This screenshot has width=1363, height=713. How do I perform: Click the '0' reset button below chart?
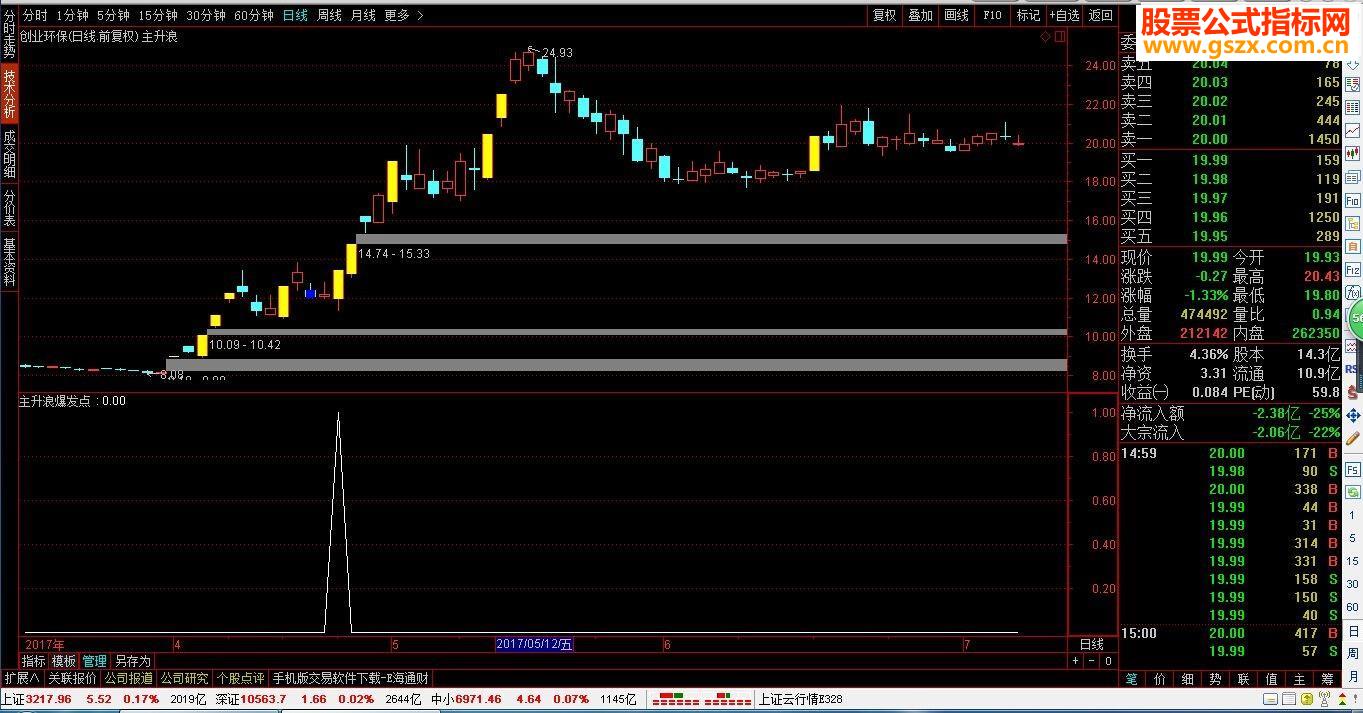pos(1107,661)
